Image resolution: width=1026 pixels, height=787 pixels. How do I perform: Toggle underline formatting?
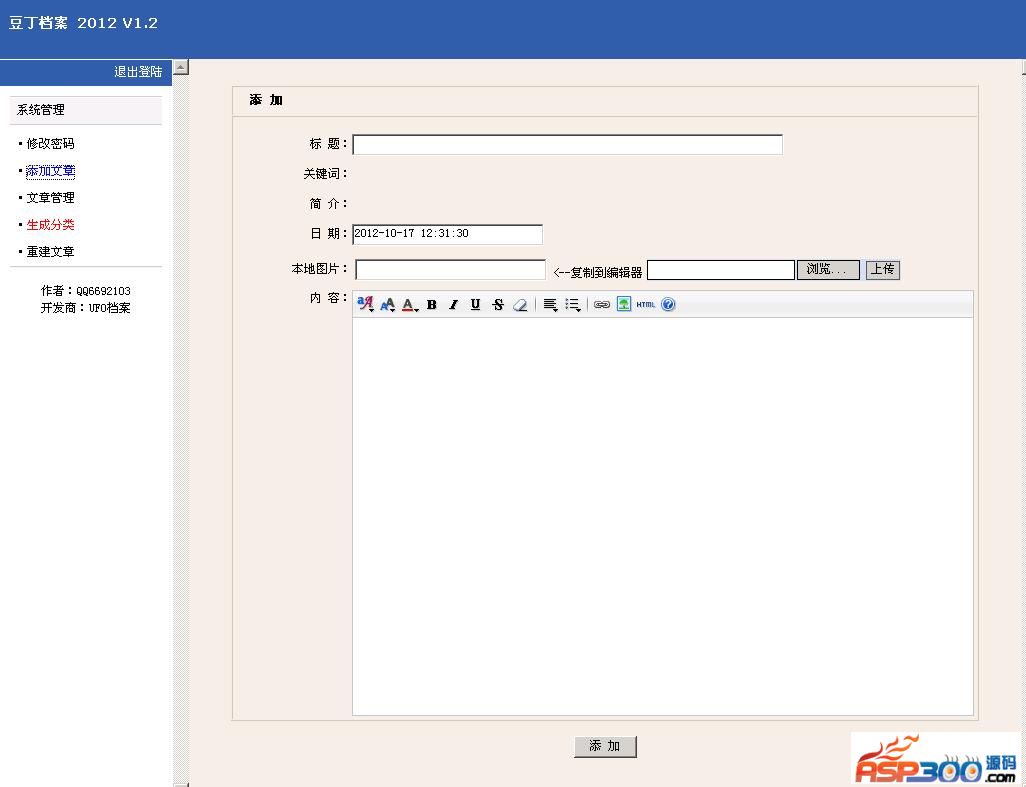coord(475,304)
